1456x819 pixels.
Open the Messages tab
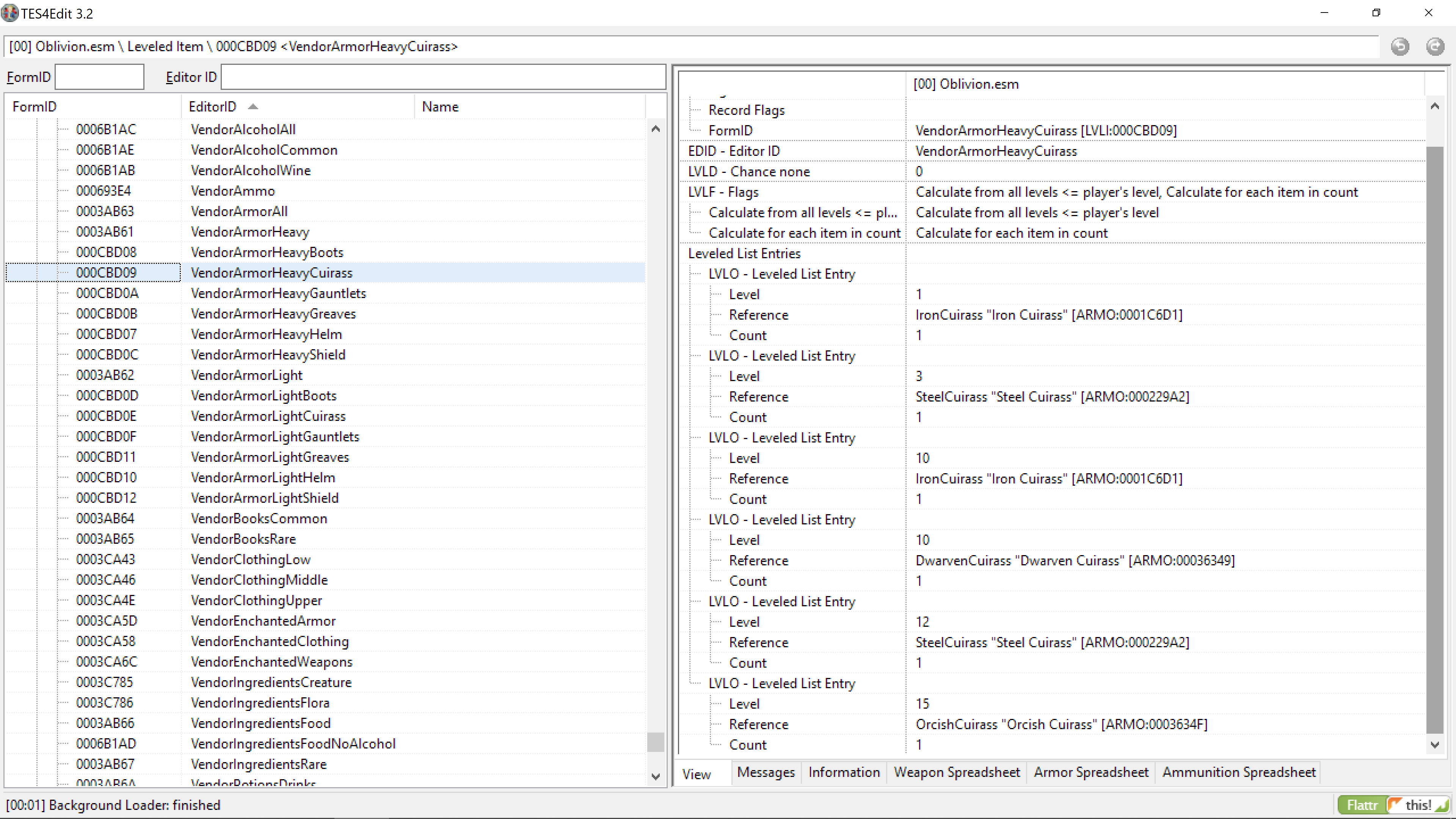(x=765, y=772)
